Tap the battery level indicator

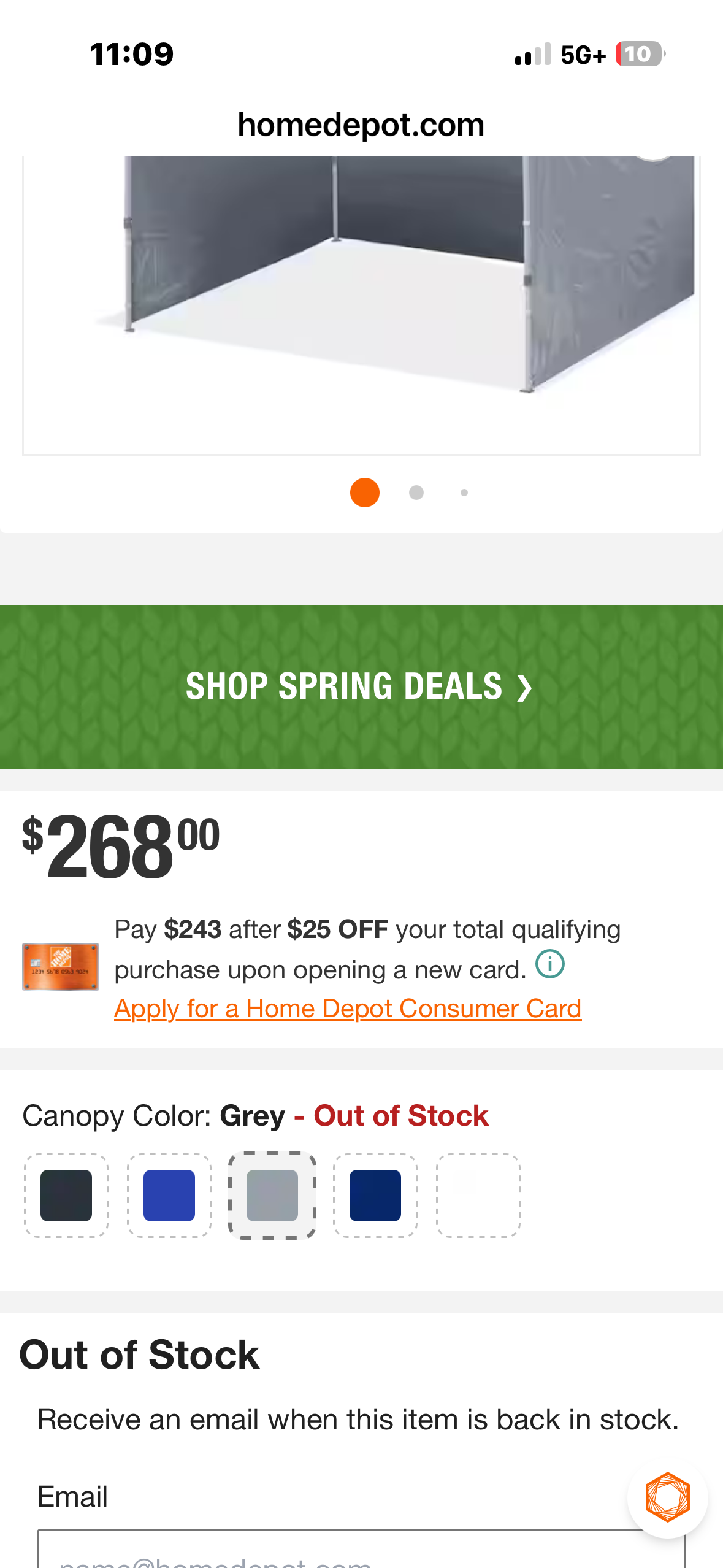pyautogui.click(x=640, y=54)
